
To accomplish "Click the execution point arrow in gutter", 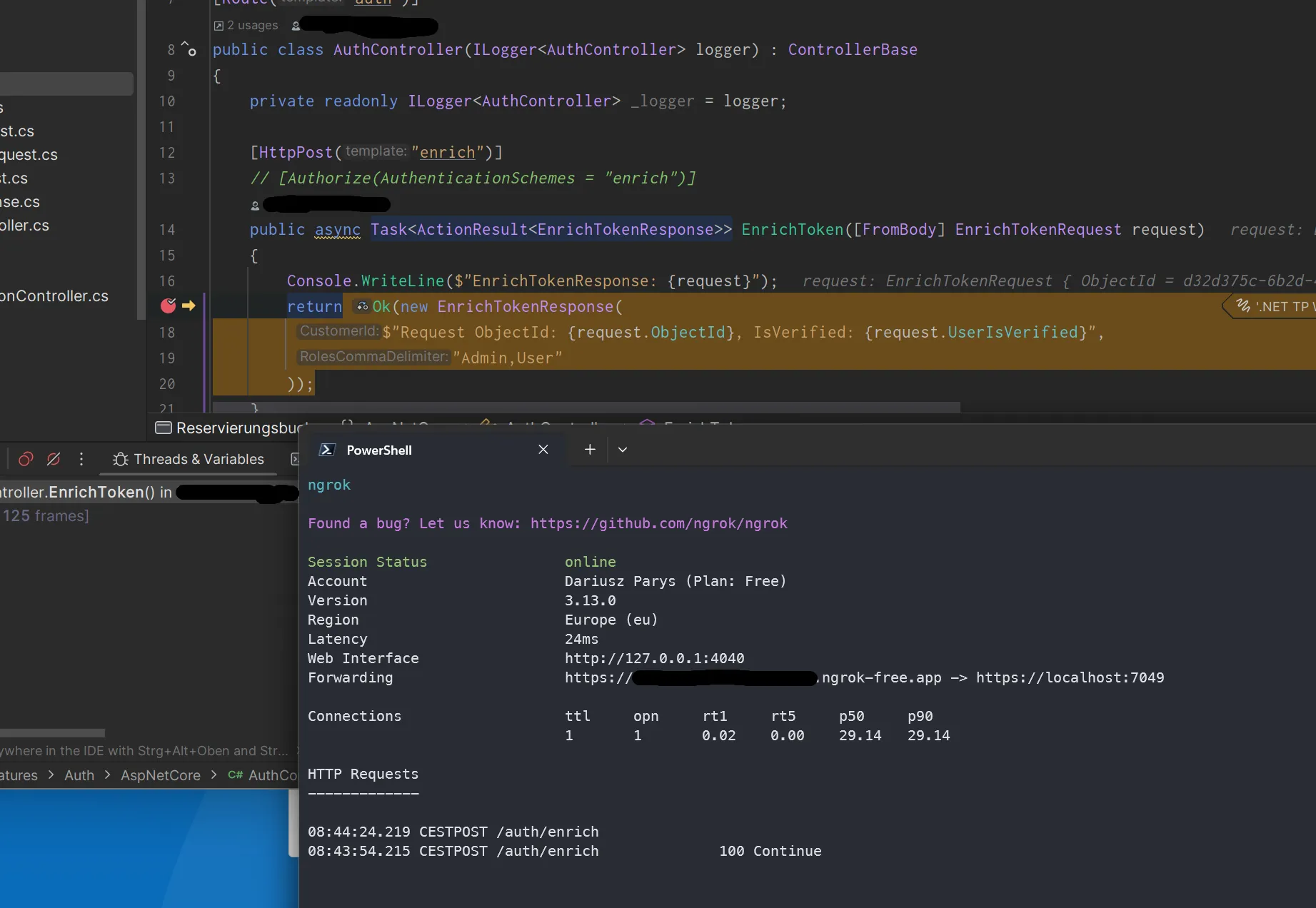I will coord(189,306).
